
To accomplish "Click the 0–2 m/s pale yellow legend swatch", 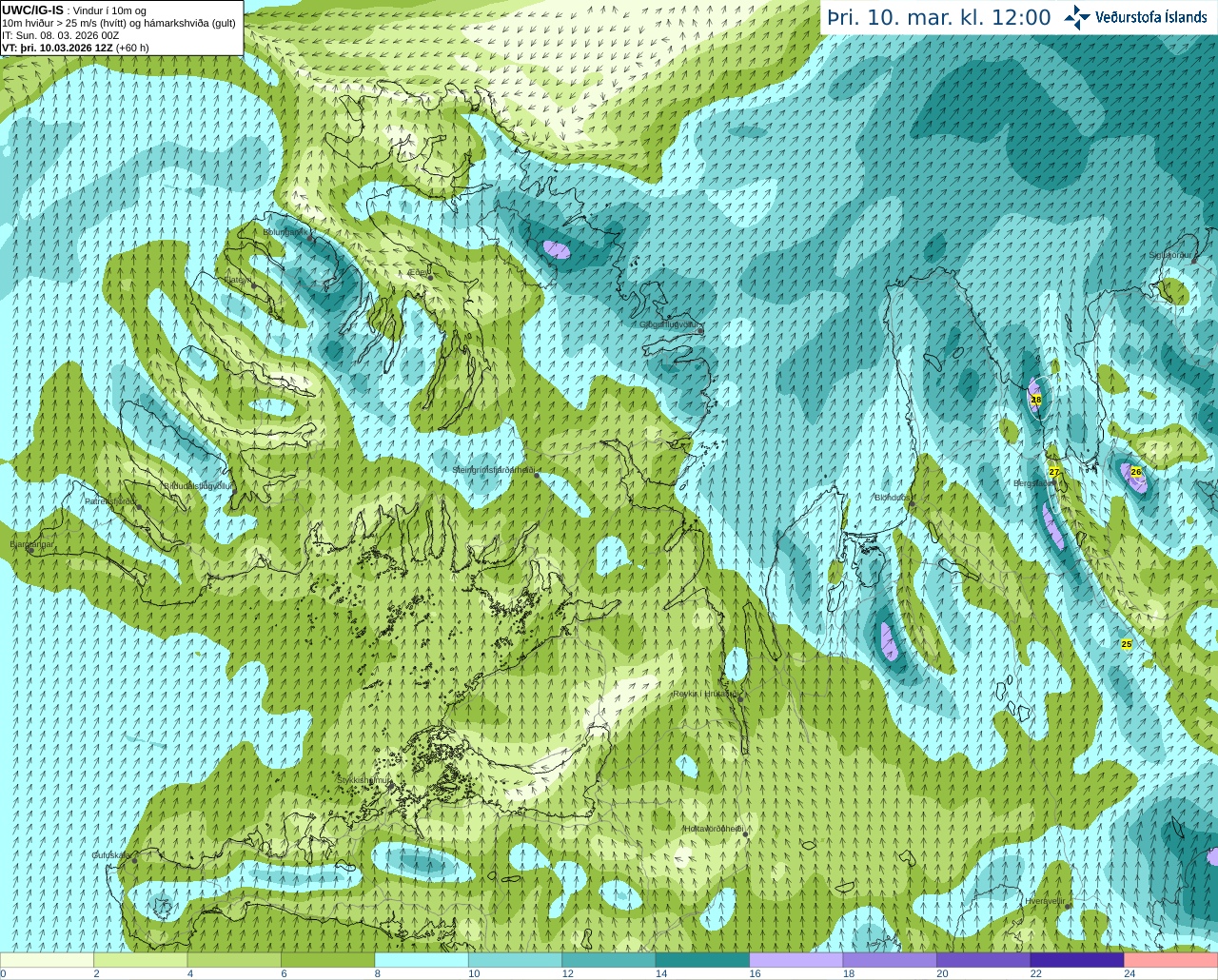I will point(48,960).
